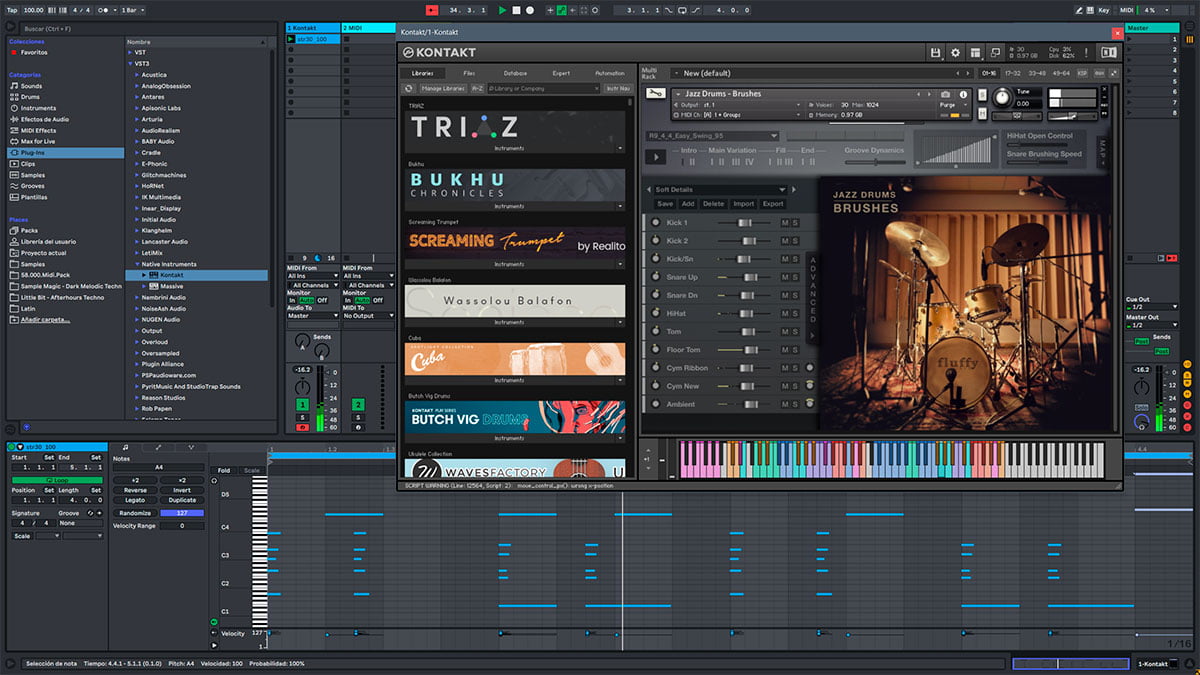Toggle track 1 activator button
The width and height of the screenshot is (1200, 675).
click(x=302, y=404)
